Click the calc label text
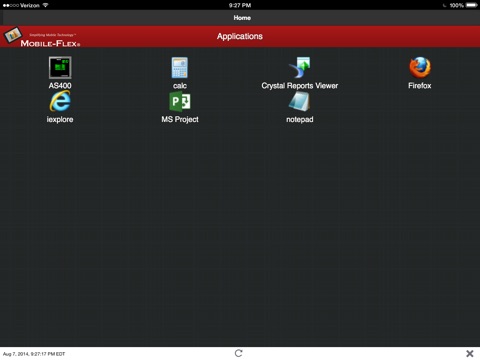 pos(180,86)
